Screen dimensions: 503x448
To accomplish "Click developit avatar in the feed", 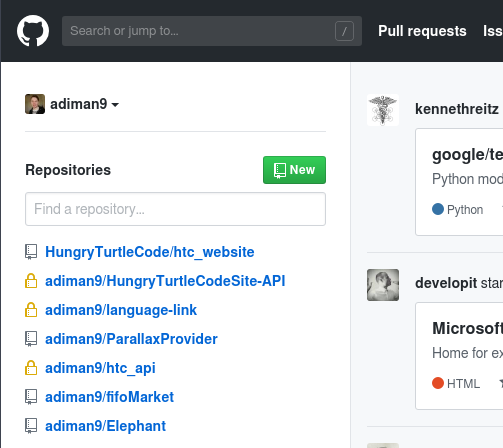I will pos(383,285).
